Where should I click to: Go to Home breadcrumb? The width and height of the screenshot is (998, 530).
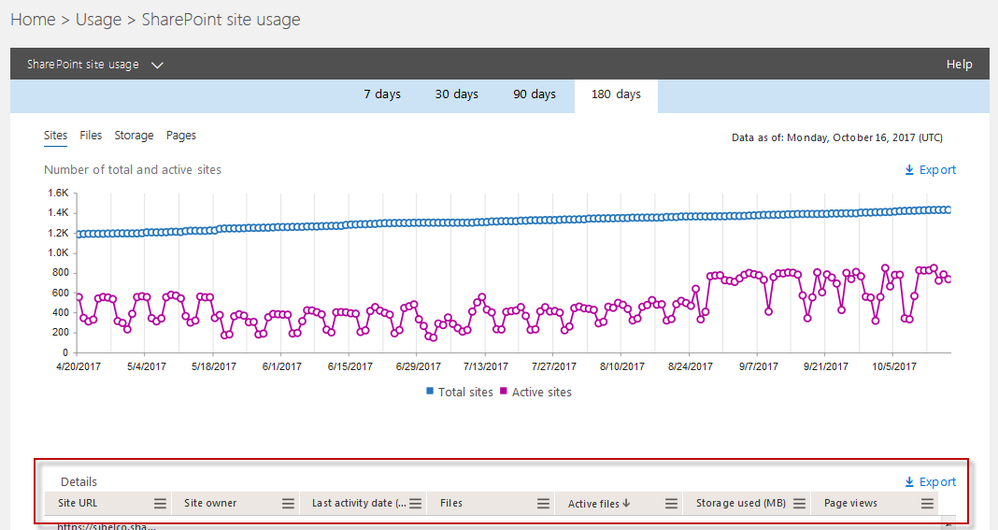pos(33,20)
